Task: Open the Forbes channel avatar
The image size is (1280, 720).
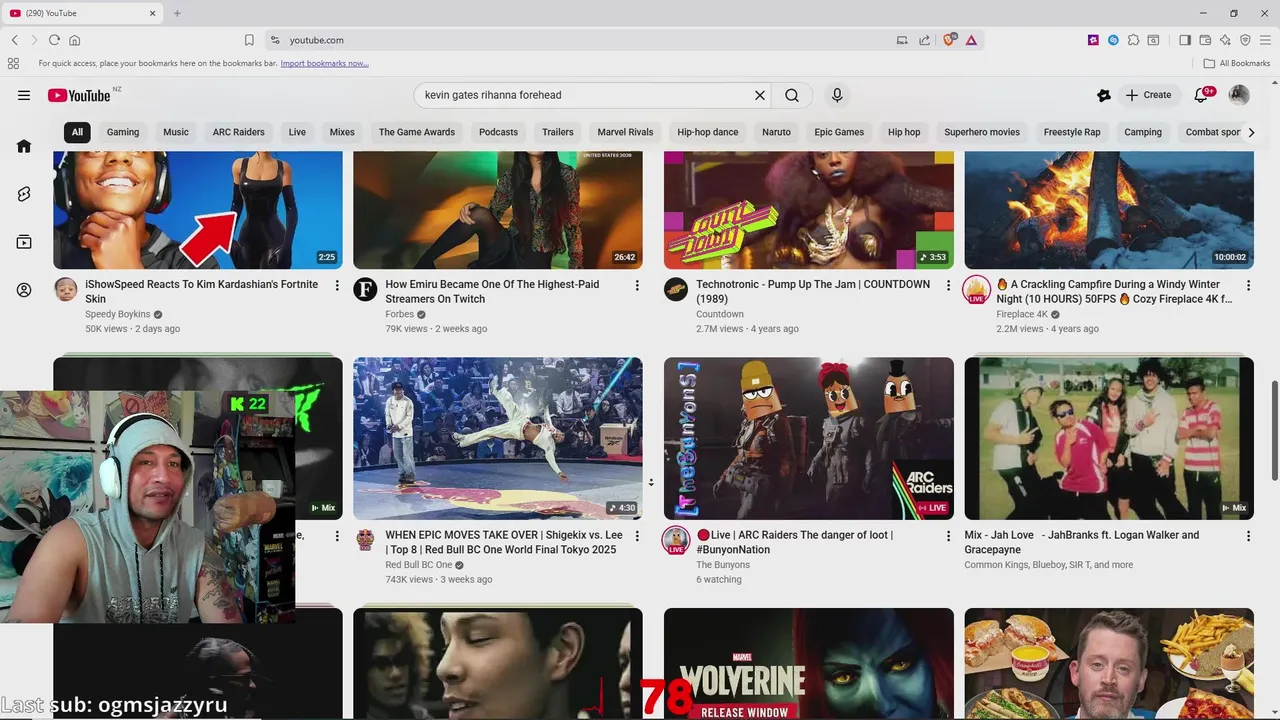Action: [x=366, y=290]
